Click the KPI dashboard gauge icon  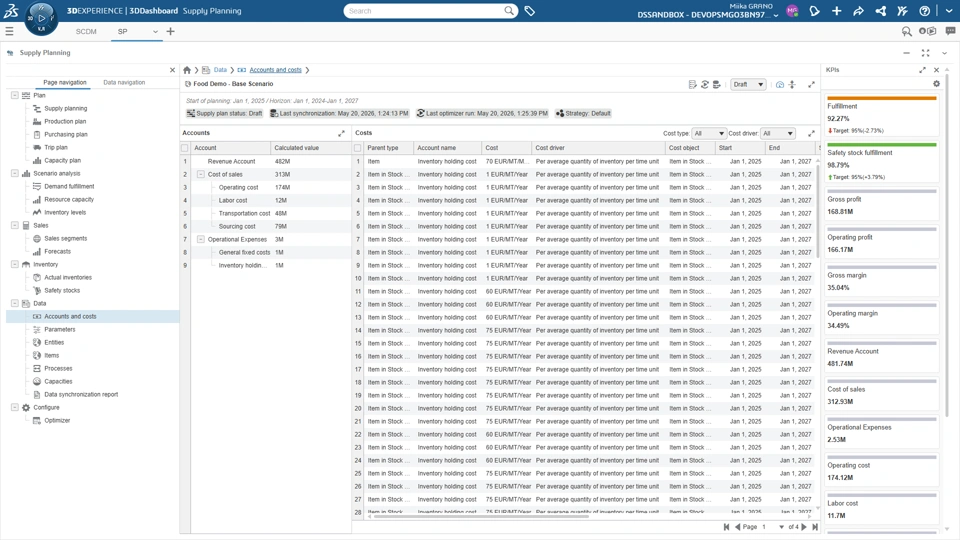coord(779,84)
